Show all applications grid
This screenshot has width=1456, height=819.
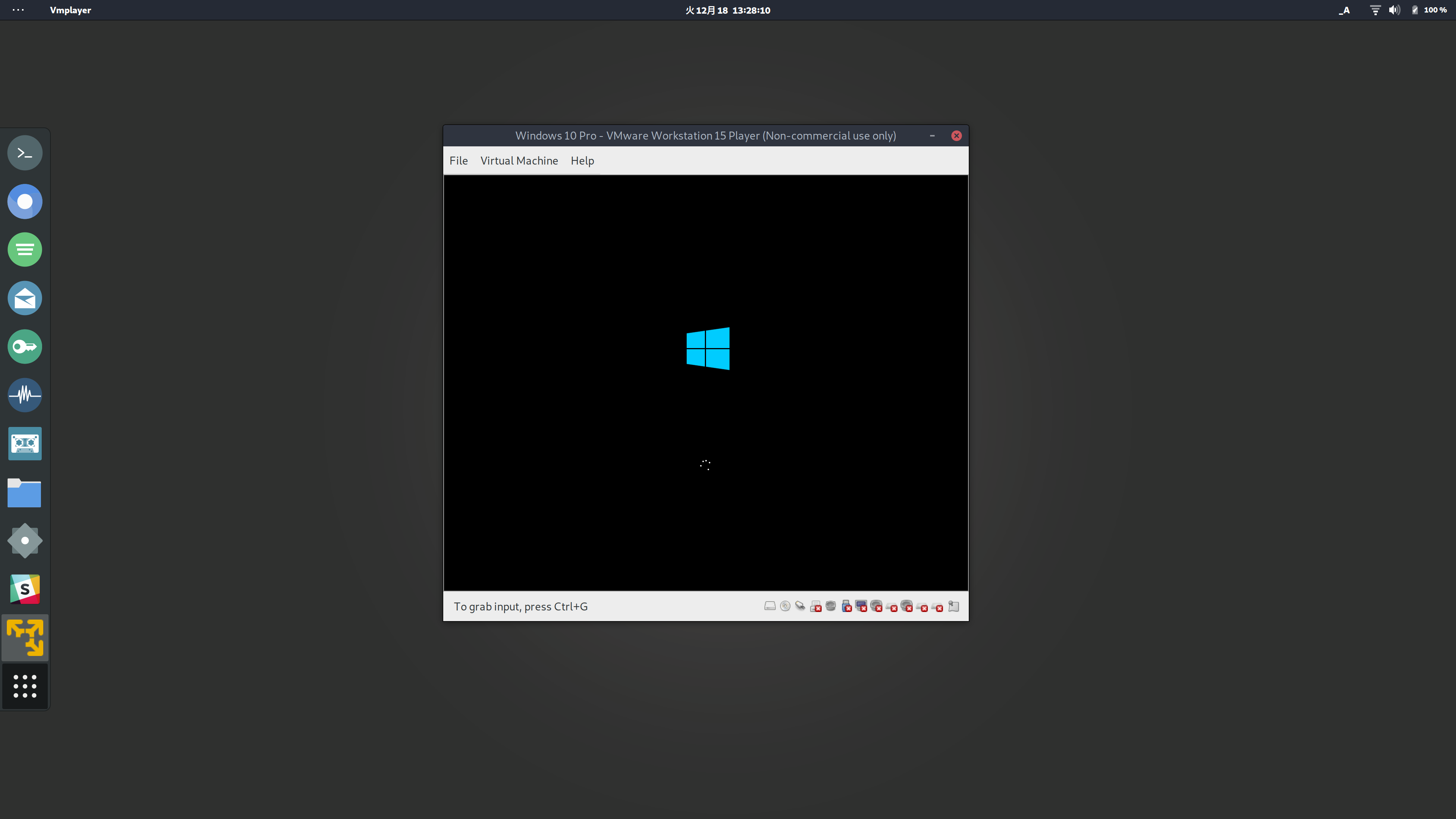(x=25, y=686)
